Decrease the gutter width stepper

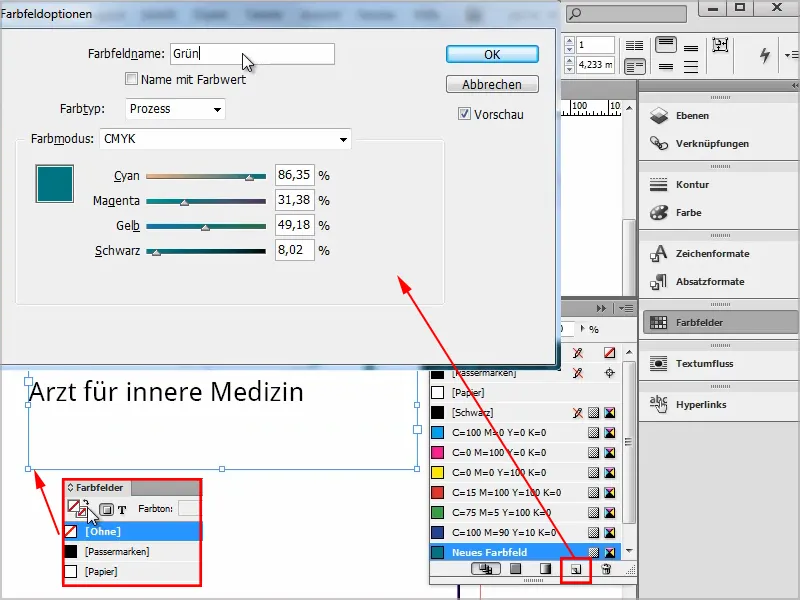pos(570,69)
